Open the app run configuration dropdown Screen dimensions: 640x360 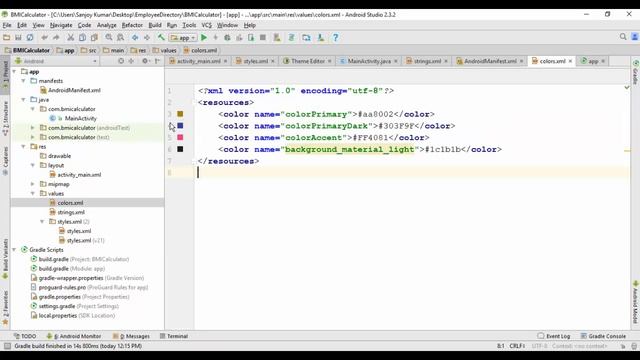pos(183,38)
